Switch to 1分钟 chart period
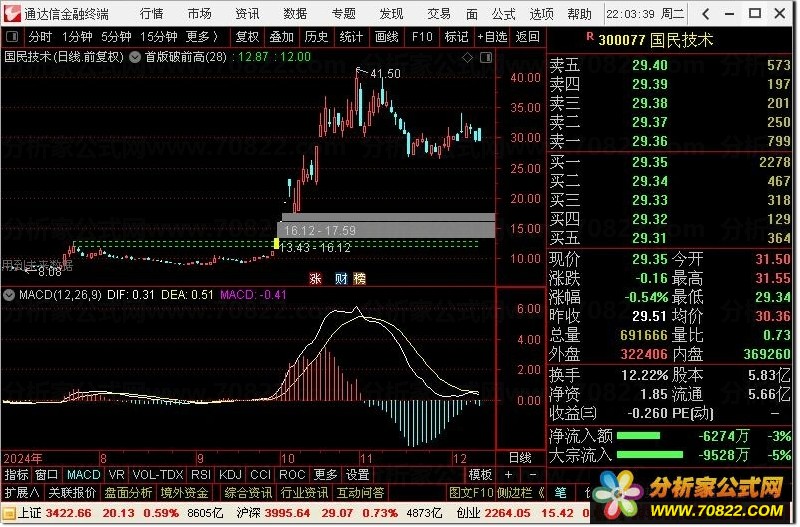Screen dimensions: 800x527 point(77,37)
